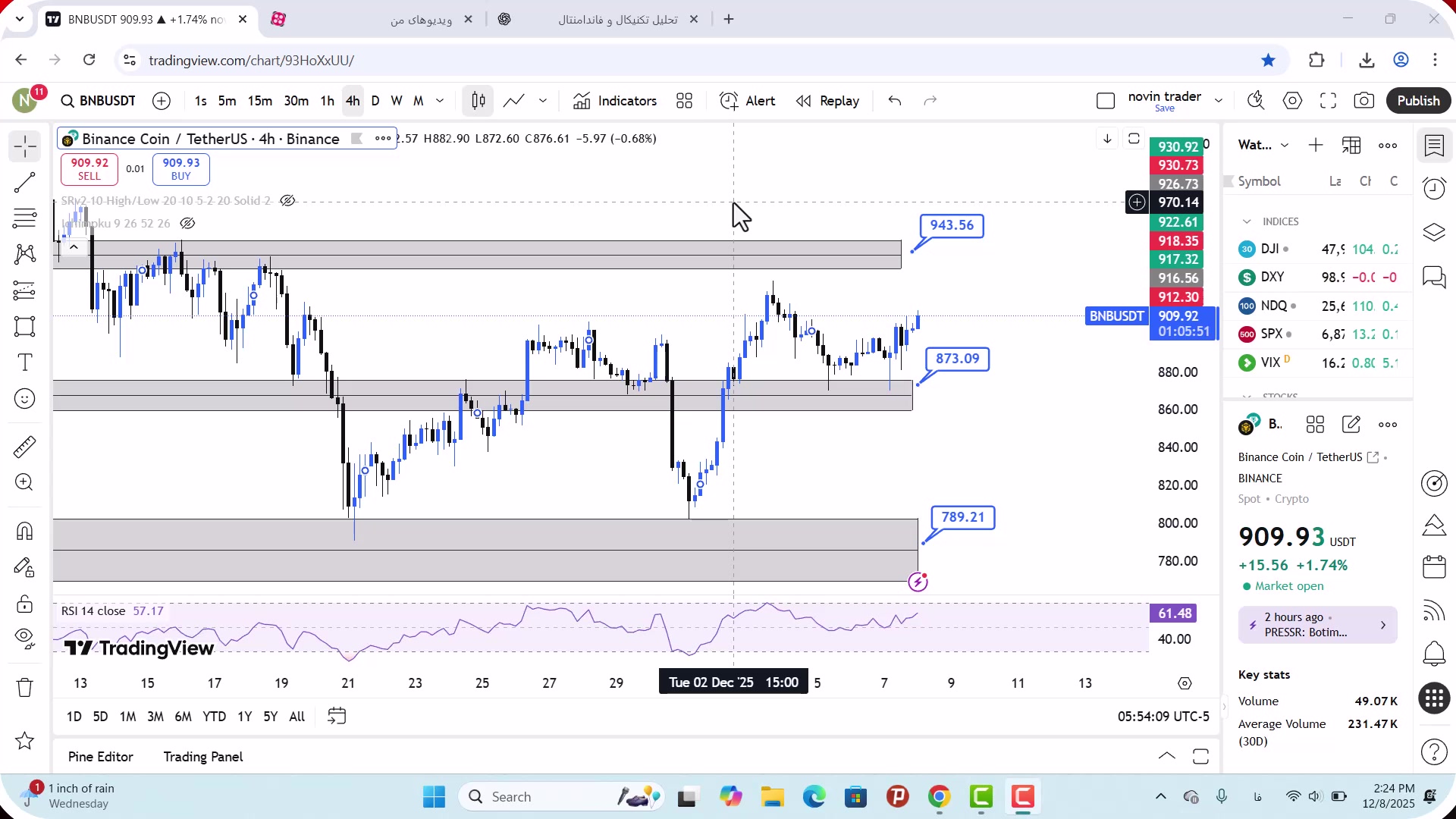Select the ruler measure tool
The height and width of the screenshot is (819, 1456).
click(x=25, y=447)
